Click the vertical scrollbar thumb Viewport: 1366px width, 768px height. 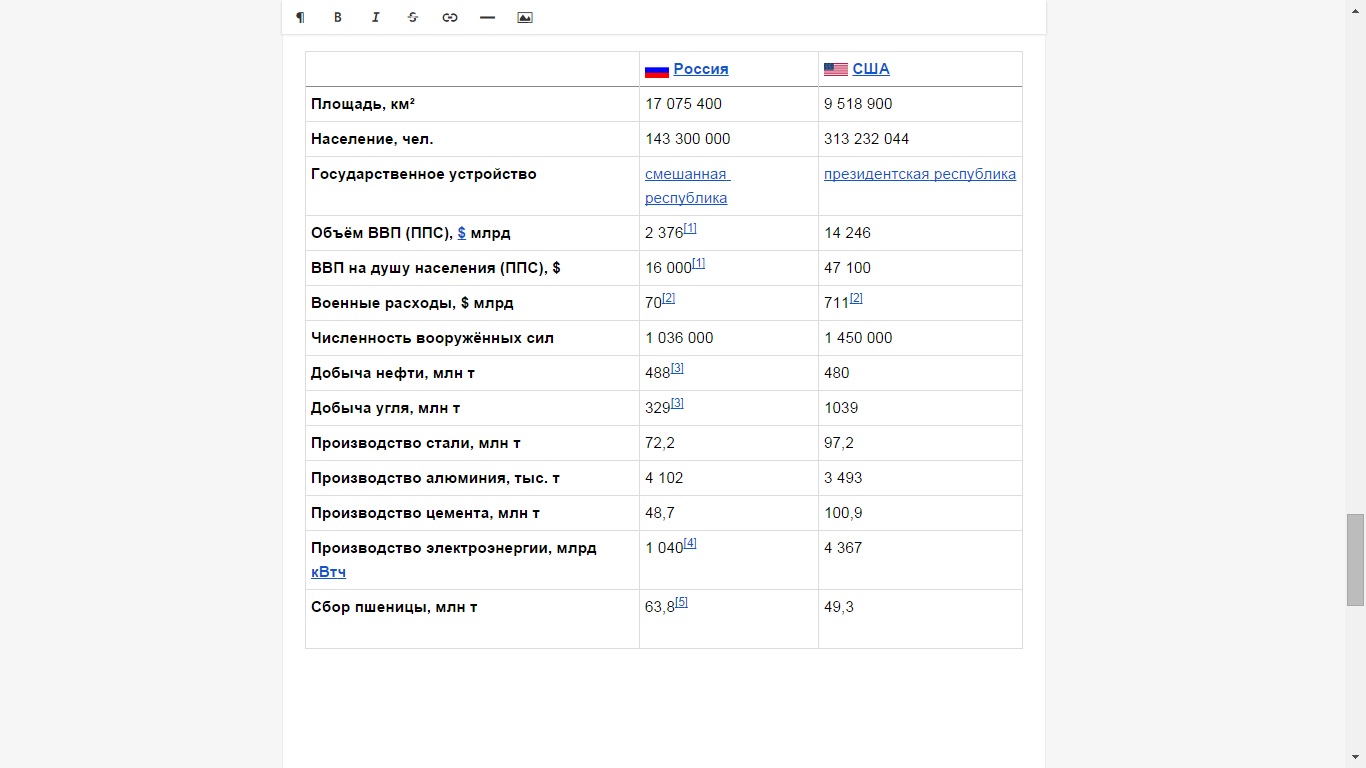1355,560
